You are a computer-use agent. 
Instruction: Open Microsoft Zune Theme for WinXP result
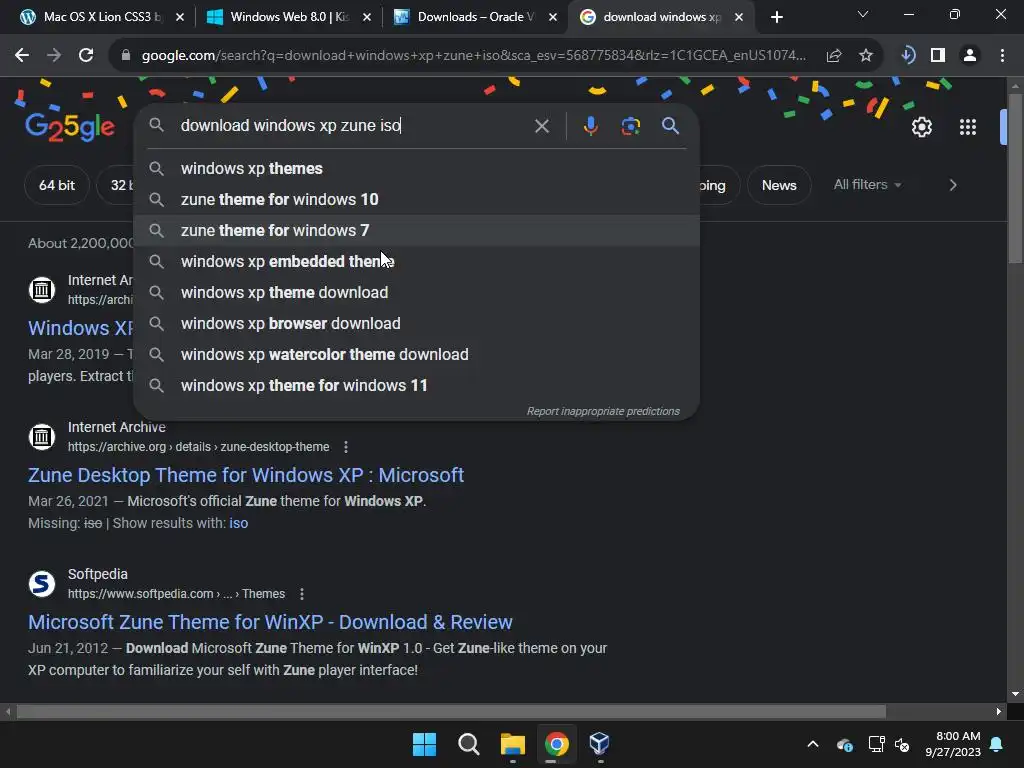click(270, 622)
